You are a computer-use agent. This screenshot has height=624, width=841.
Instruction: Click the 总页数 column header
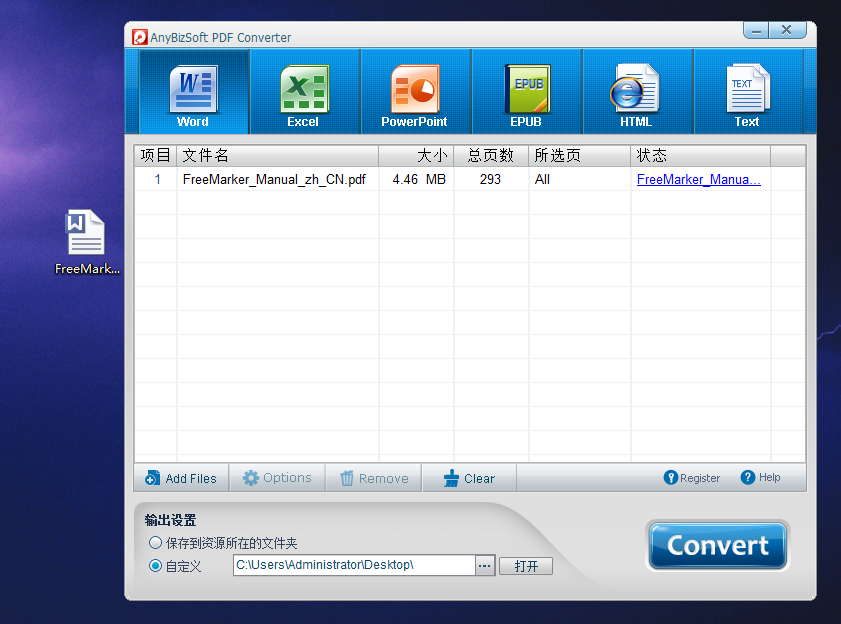point(491,156)
